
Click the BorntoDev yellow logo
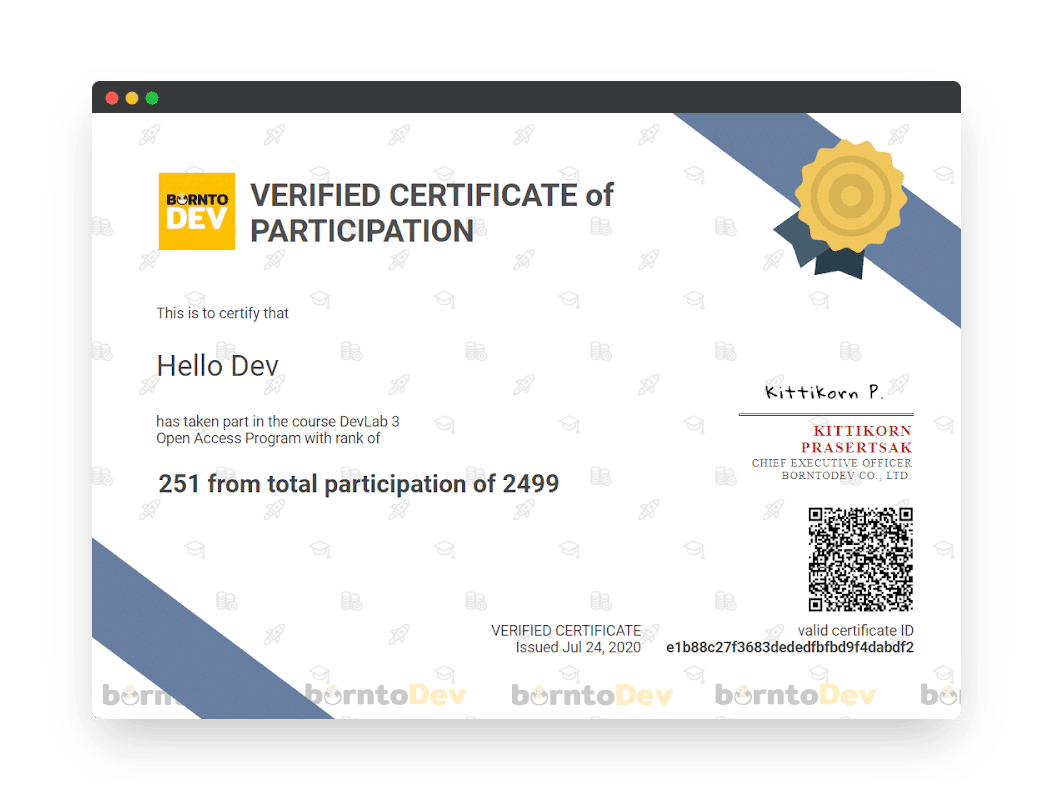[x=197, y=211]
